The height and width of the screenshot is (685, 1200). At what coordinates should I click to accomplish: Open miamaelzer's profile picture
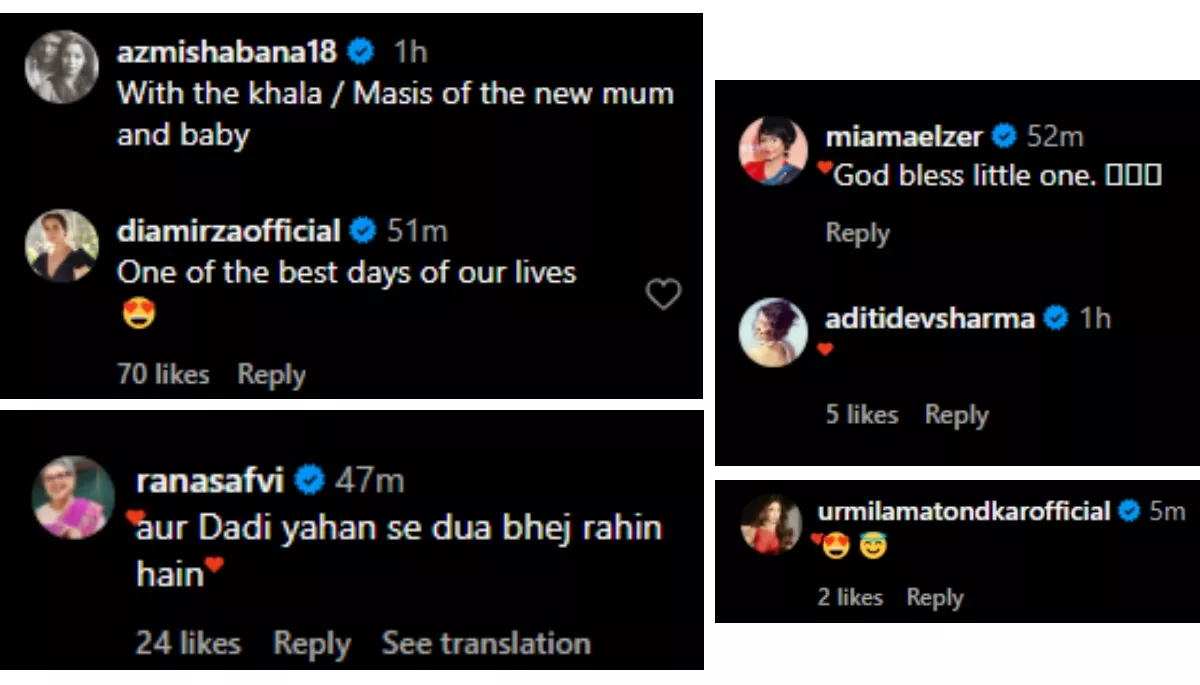point(773,151)
